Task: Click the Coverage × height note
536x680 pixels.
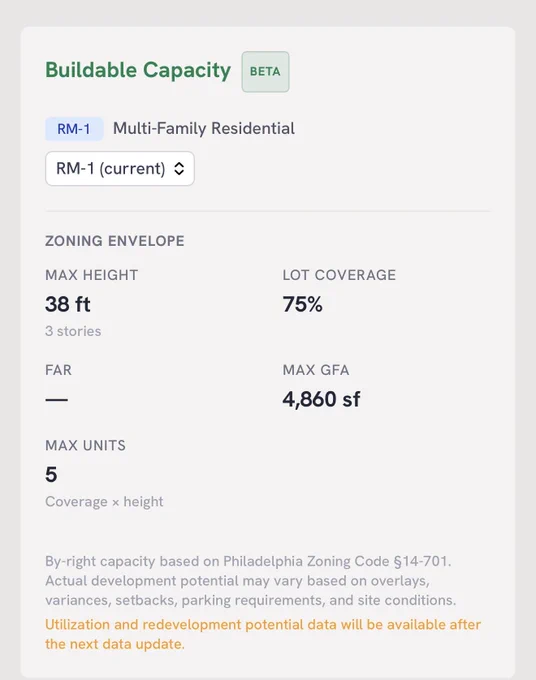Action: point(104,501)
